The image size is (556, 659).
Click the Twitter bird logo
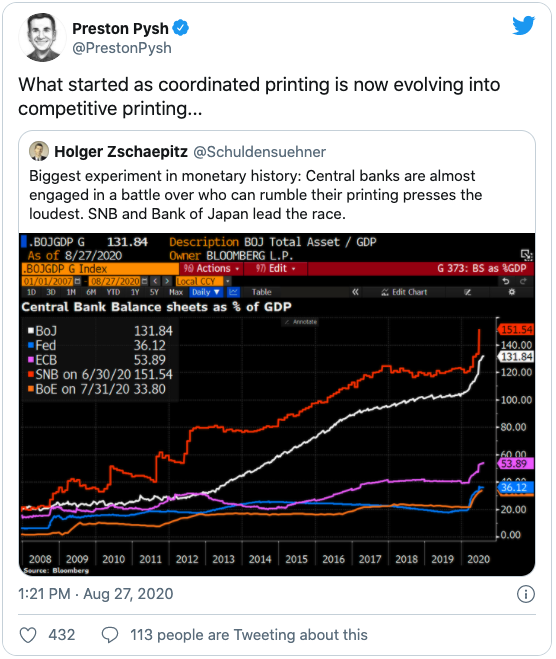[523, 25]
